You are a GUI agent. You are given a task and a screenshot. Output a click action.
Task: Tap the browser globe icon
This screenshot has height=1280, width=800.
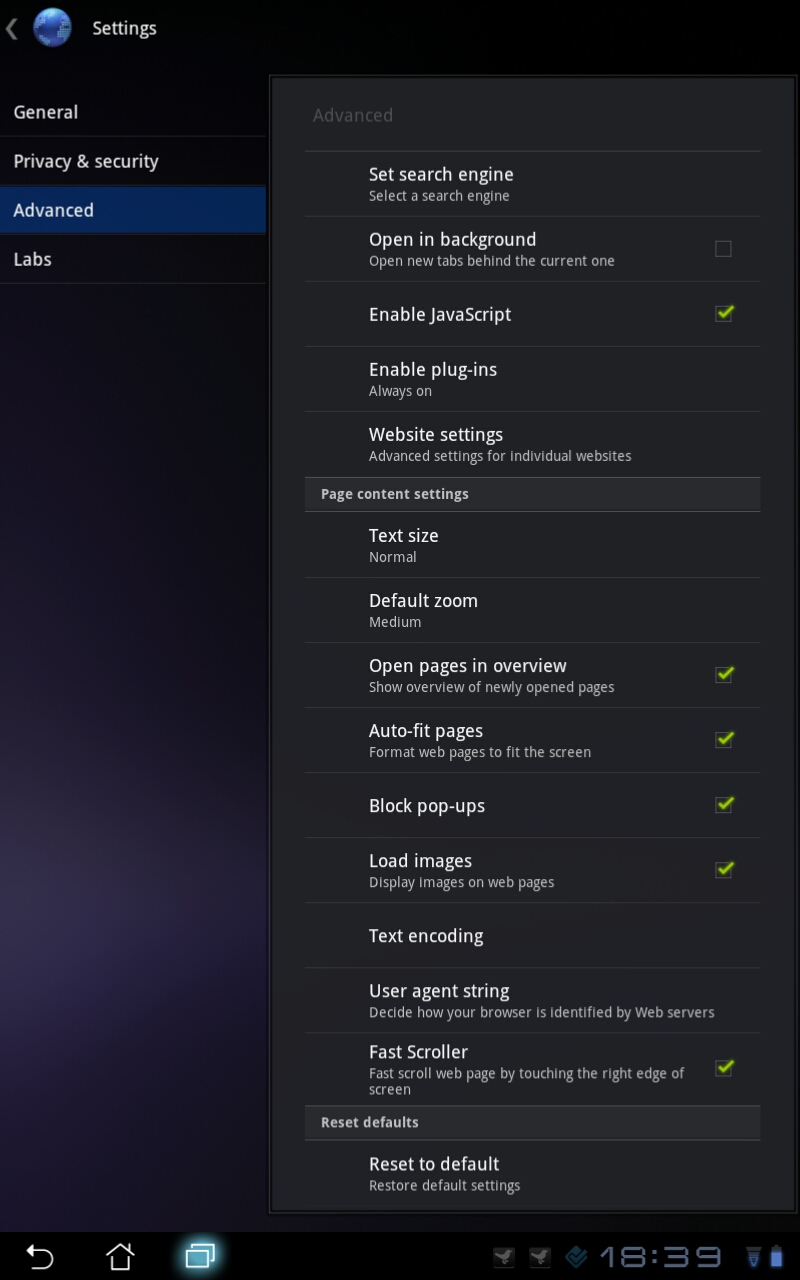click(52, 28)
